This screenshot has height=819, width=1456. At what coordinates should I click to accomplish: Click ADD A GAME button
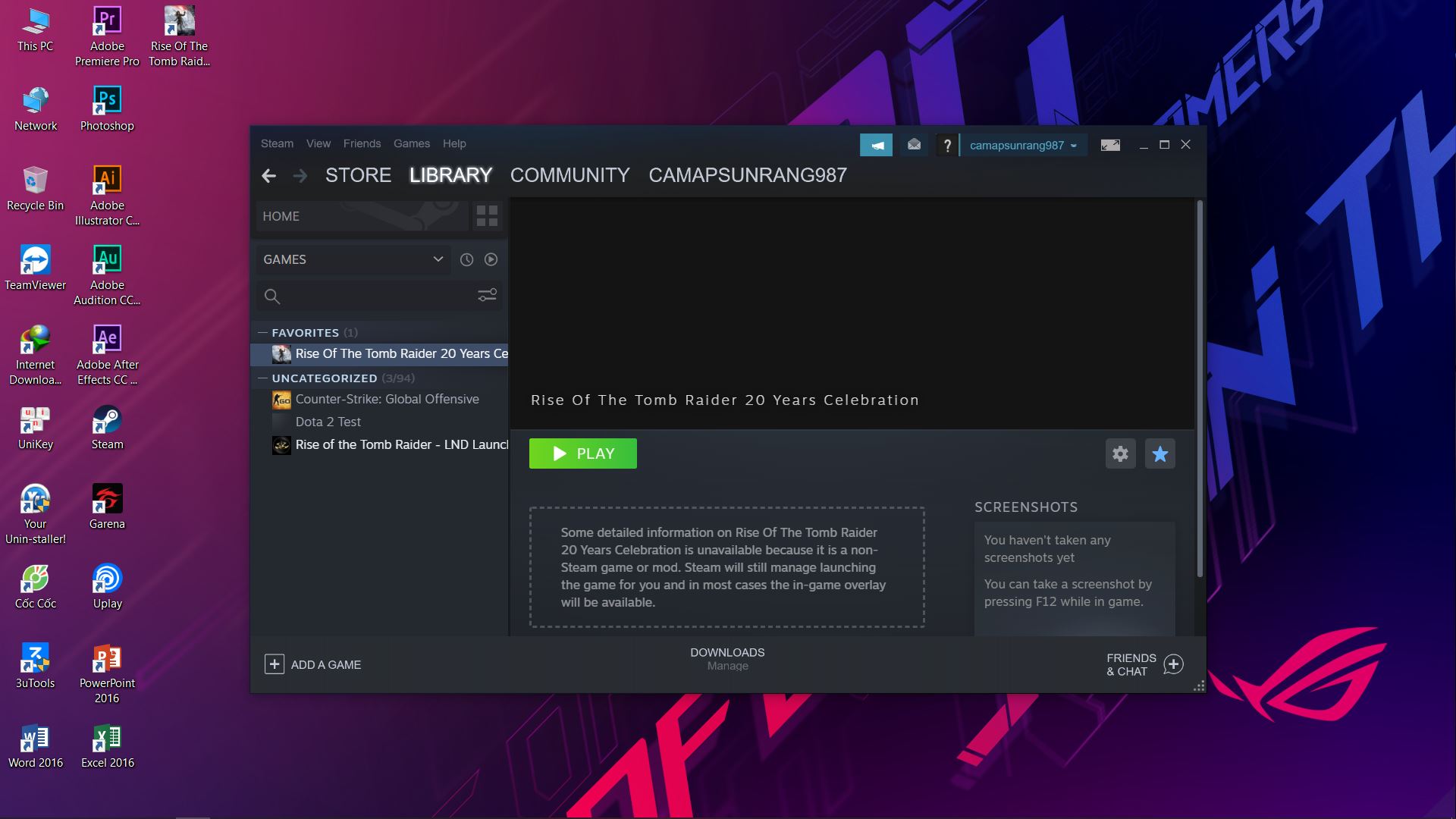click(x=312, y=664)
